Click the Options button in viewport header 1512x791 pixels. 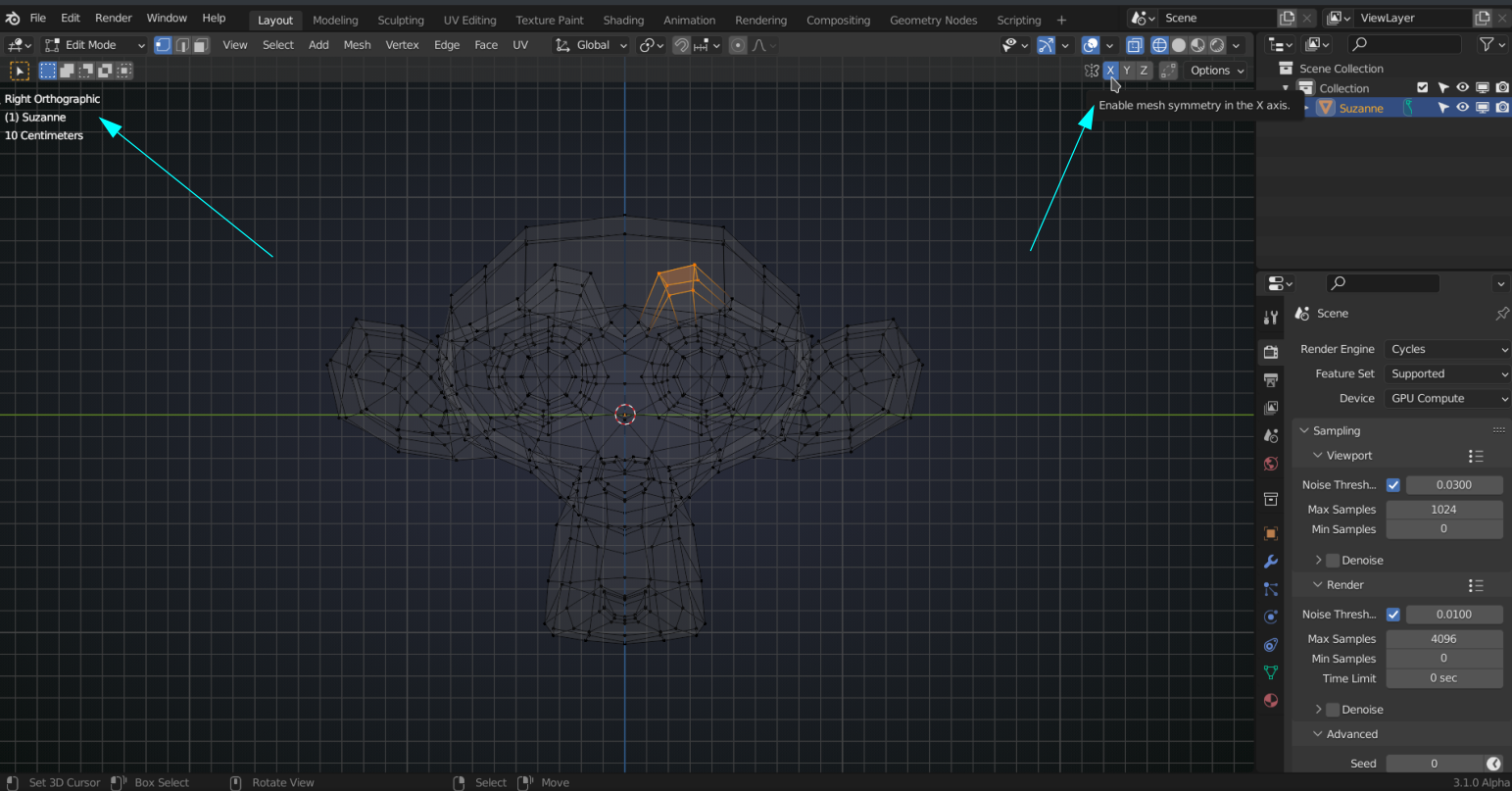pos(1215,70)
